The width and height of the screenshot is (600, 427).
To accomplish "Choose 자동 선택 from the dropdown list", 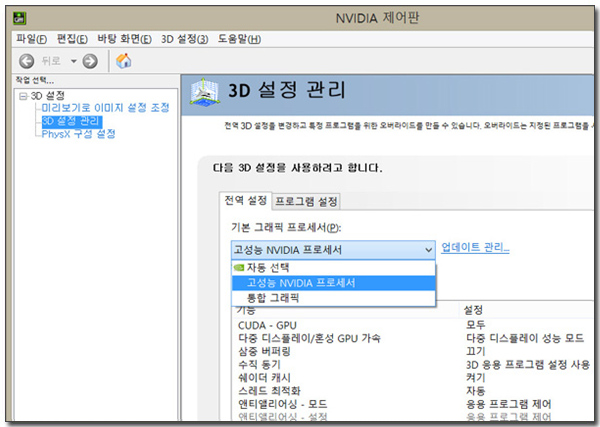I will coord(333,268).
